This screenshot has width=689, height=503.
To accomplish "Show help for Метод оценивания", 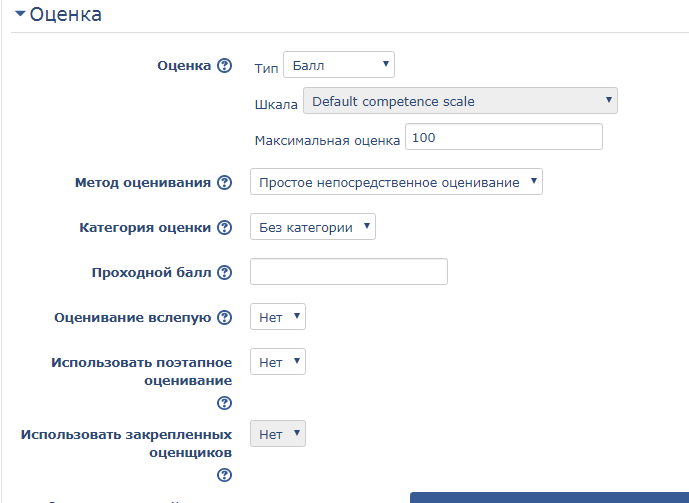I will [225, 183].
